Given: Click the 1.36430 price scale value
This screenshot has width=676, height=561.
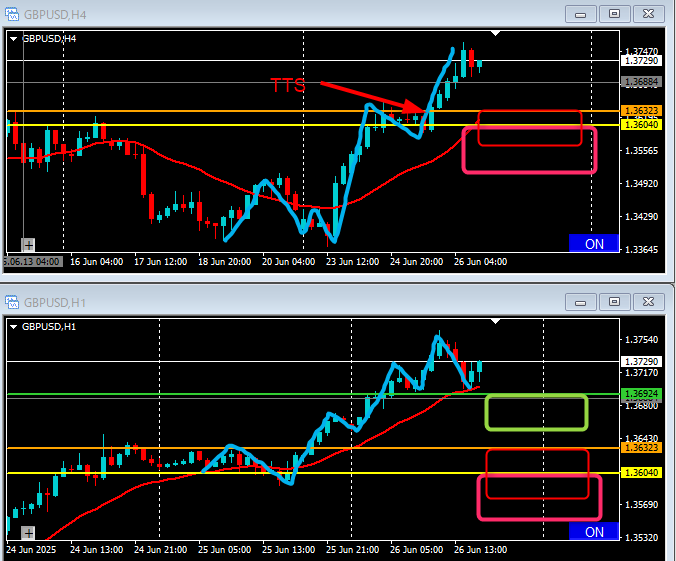Looking at the screenshot, I should pyautogui.click(x=642, y=439).
